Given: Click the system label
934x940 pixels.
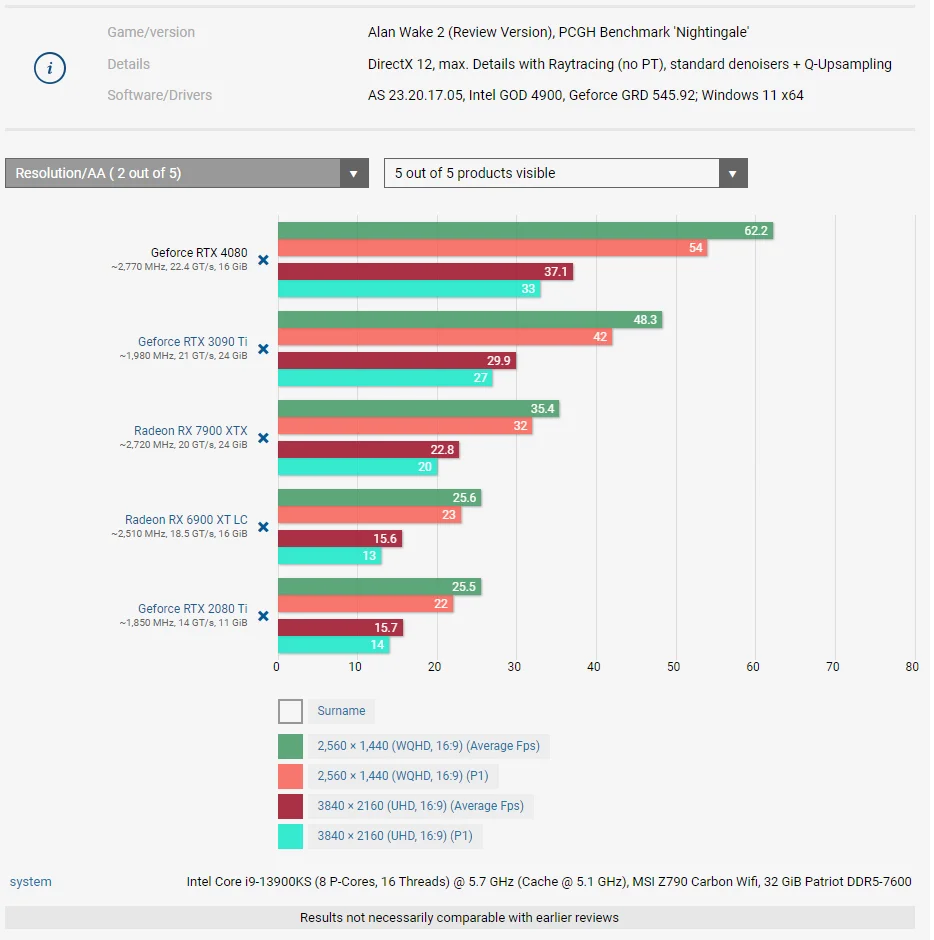Looking at the screenshot, I should point(31,882).
